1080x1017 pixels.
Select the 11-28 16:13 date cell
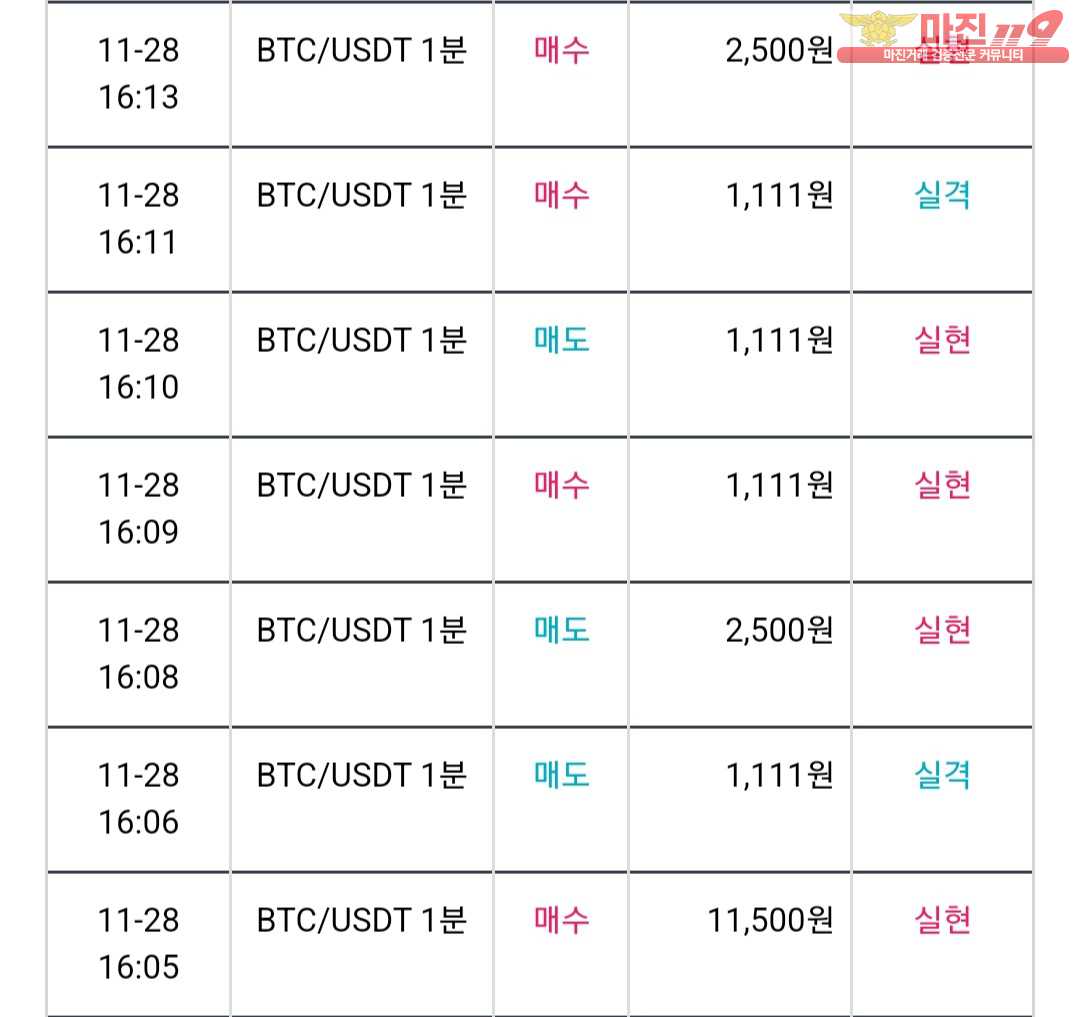click(138, 74)
